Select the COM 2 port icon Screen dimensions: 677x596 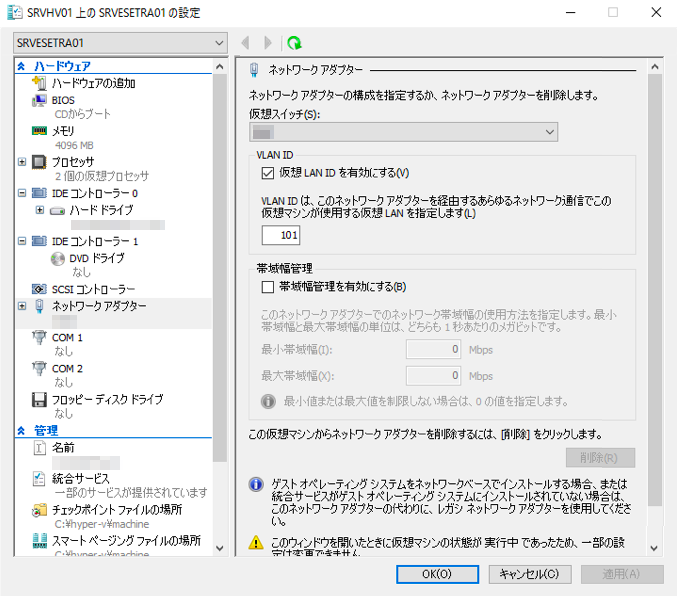click(x=39, y=368)
